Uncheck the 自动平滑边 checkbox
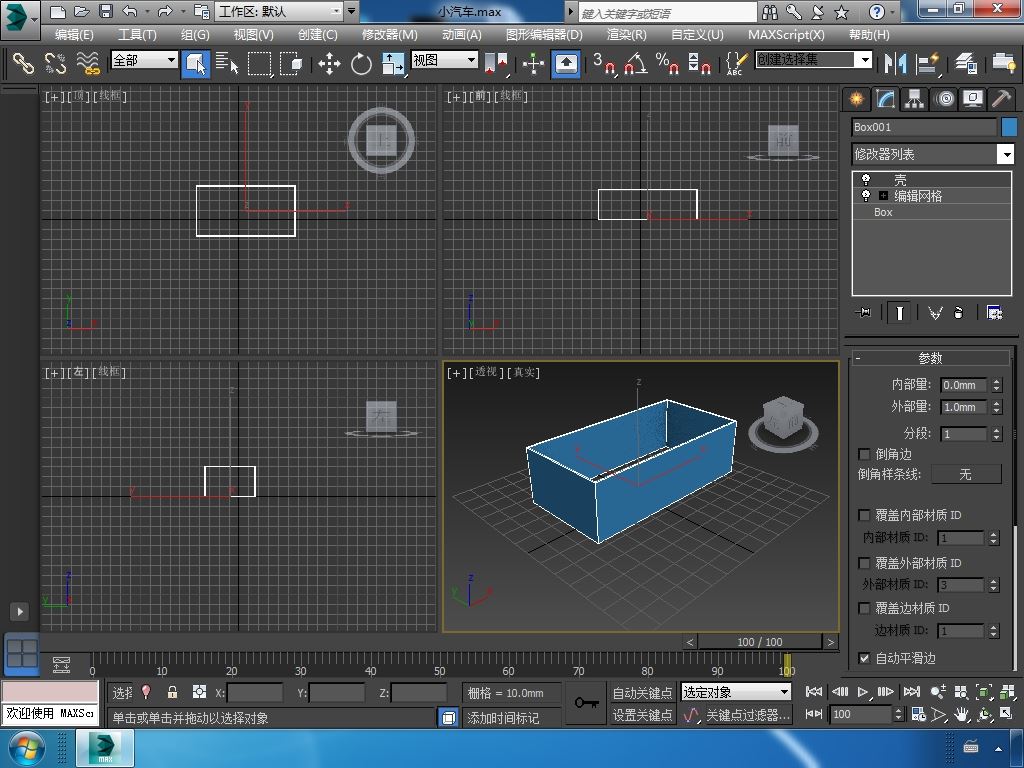 pos(864,658)
